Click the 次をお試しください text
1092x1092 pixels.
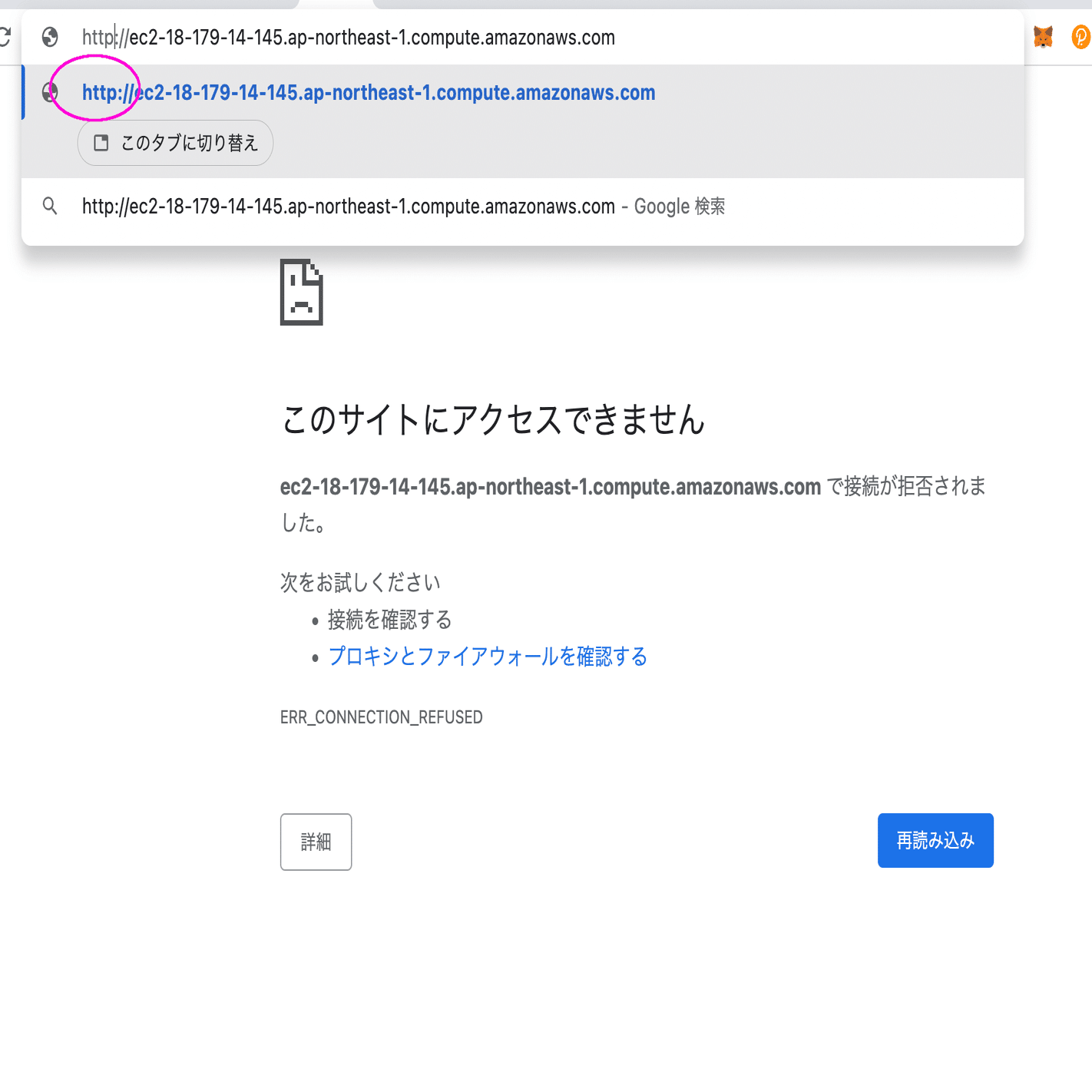tap(360, 583)
